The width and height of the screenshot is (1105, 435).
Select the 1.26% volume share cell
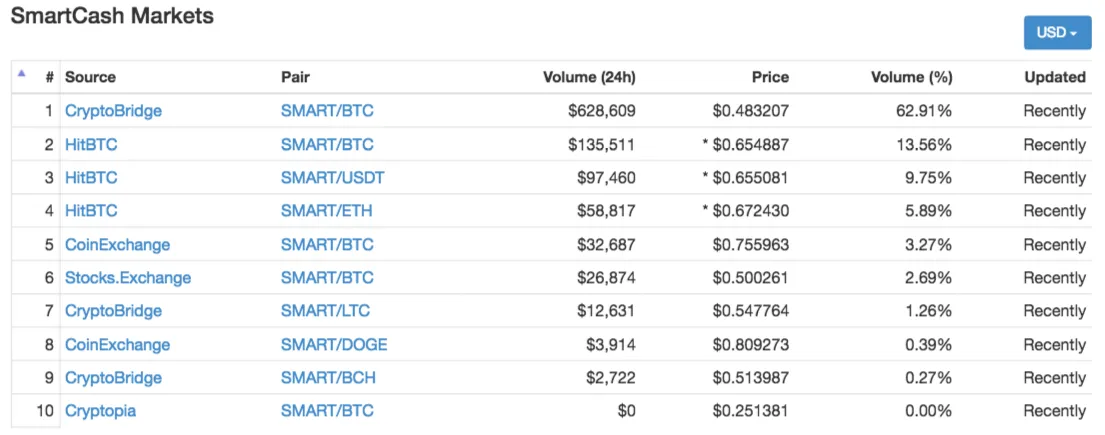tap(928, 311)
